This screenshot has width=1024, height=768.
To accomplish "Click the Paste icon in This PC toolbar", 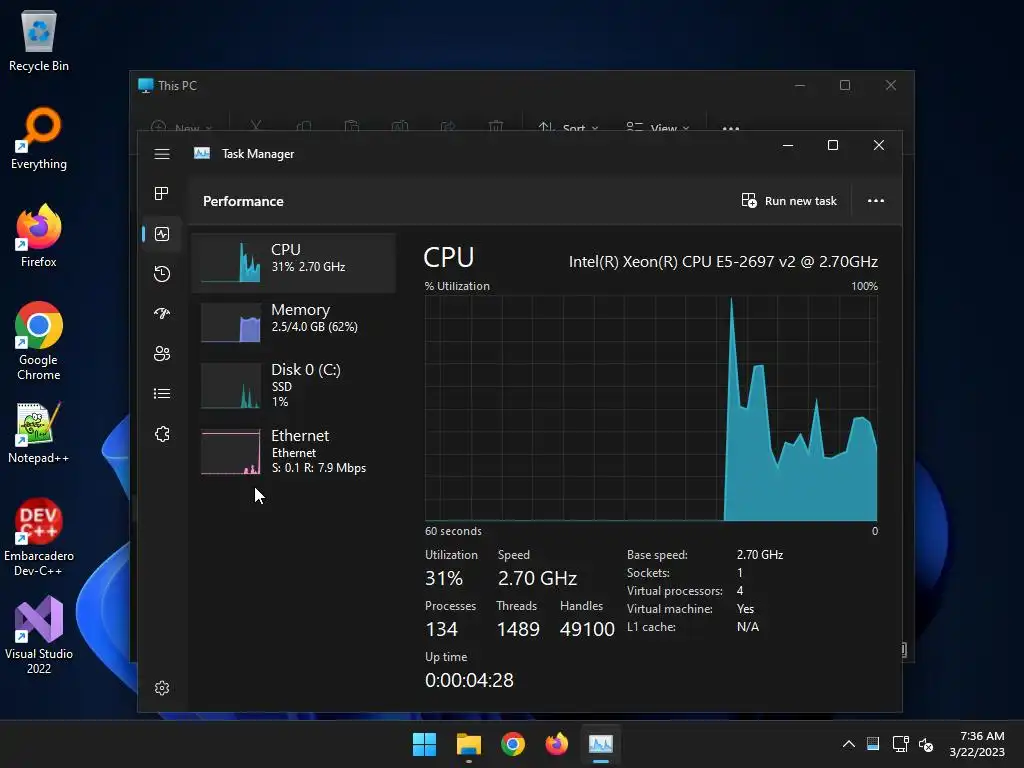I will tap(352, 127).
